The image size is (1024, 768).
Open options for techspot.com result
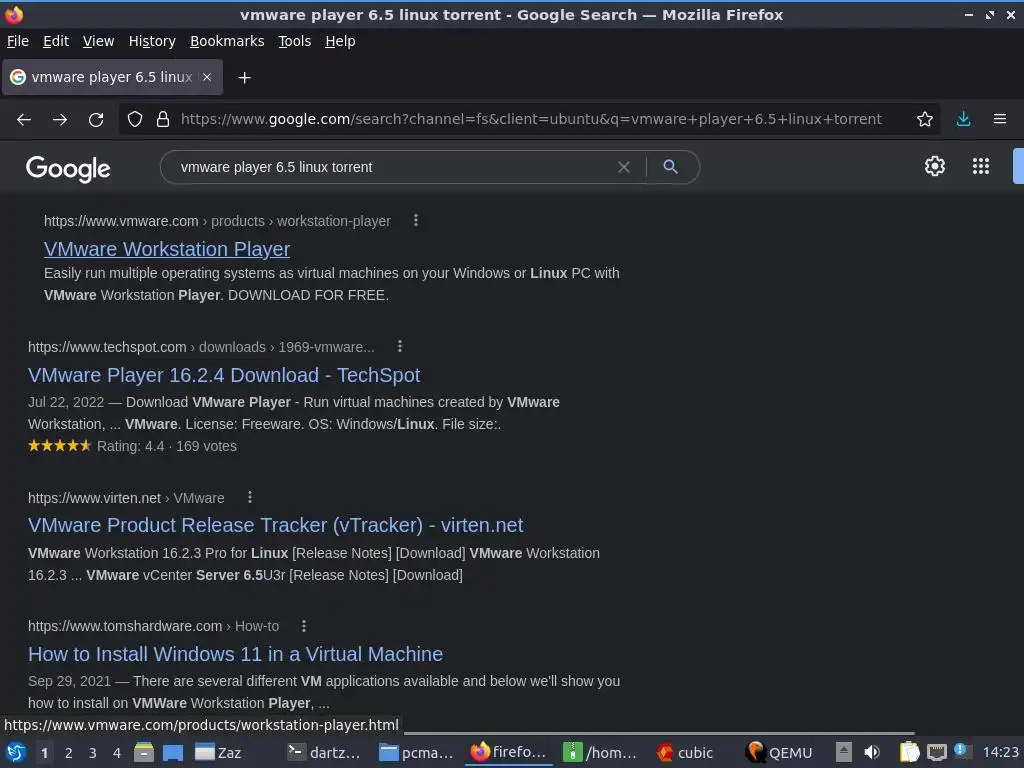coord(400,346)
